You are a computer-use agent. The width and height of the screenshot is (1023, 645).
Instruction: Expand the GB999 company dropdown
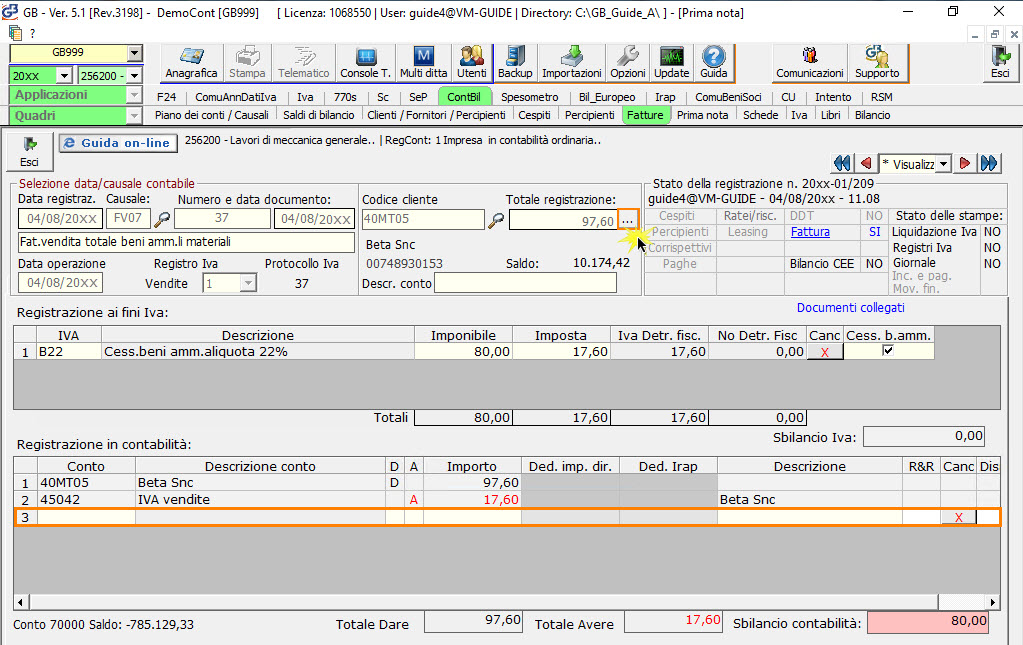(x=134, y=53)
